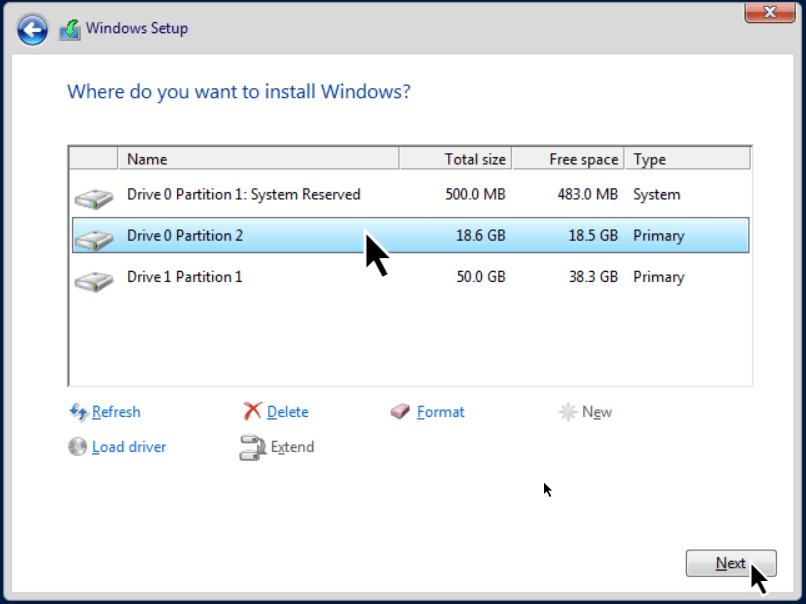Screen dimensions: 806x604
Task: Open the Load driver link
Action: pos(129,447)
